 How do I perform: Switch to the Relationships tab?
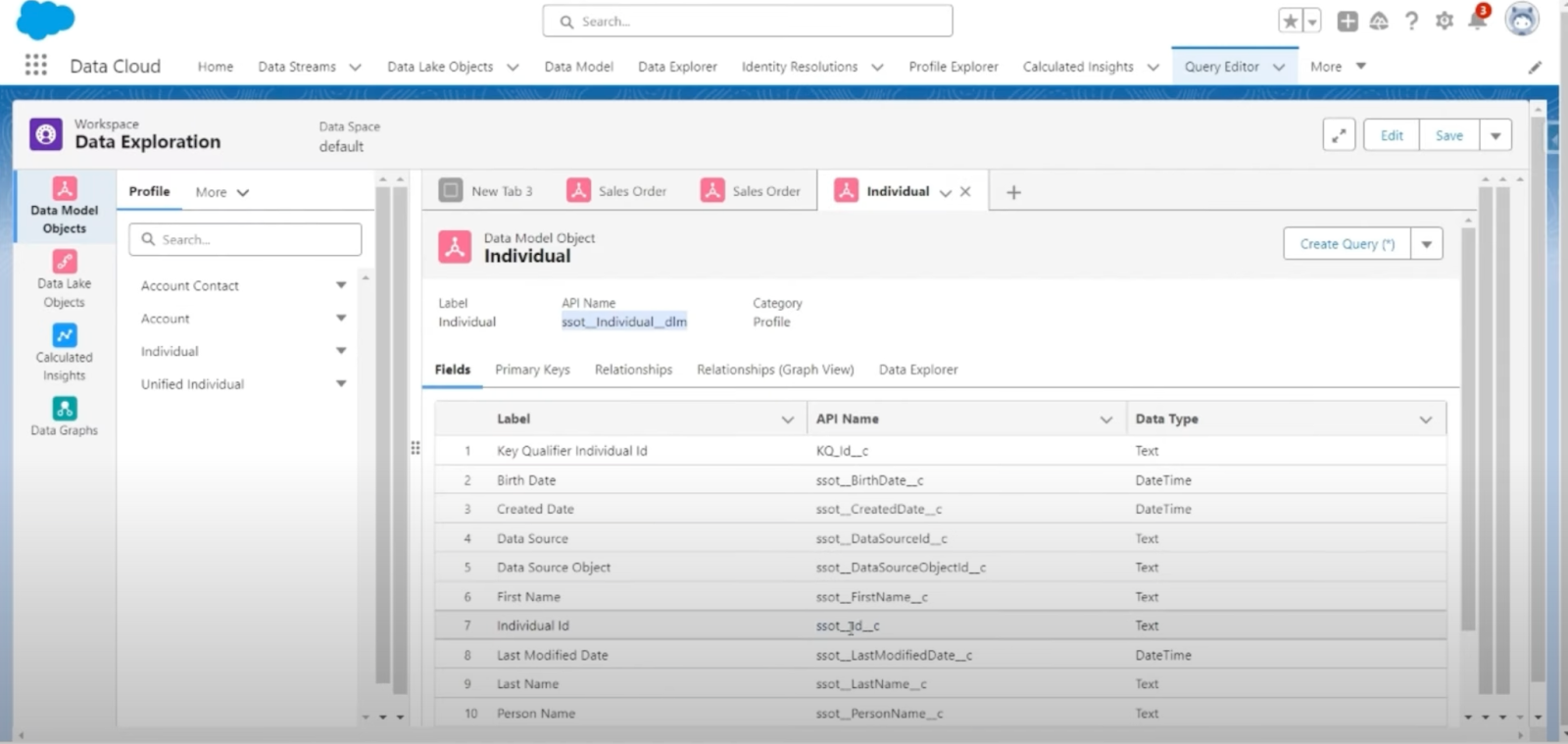(633, 370)
